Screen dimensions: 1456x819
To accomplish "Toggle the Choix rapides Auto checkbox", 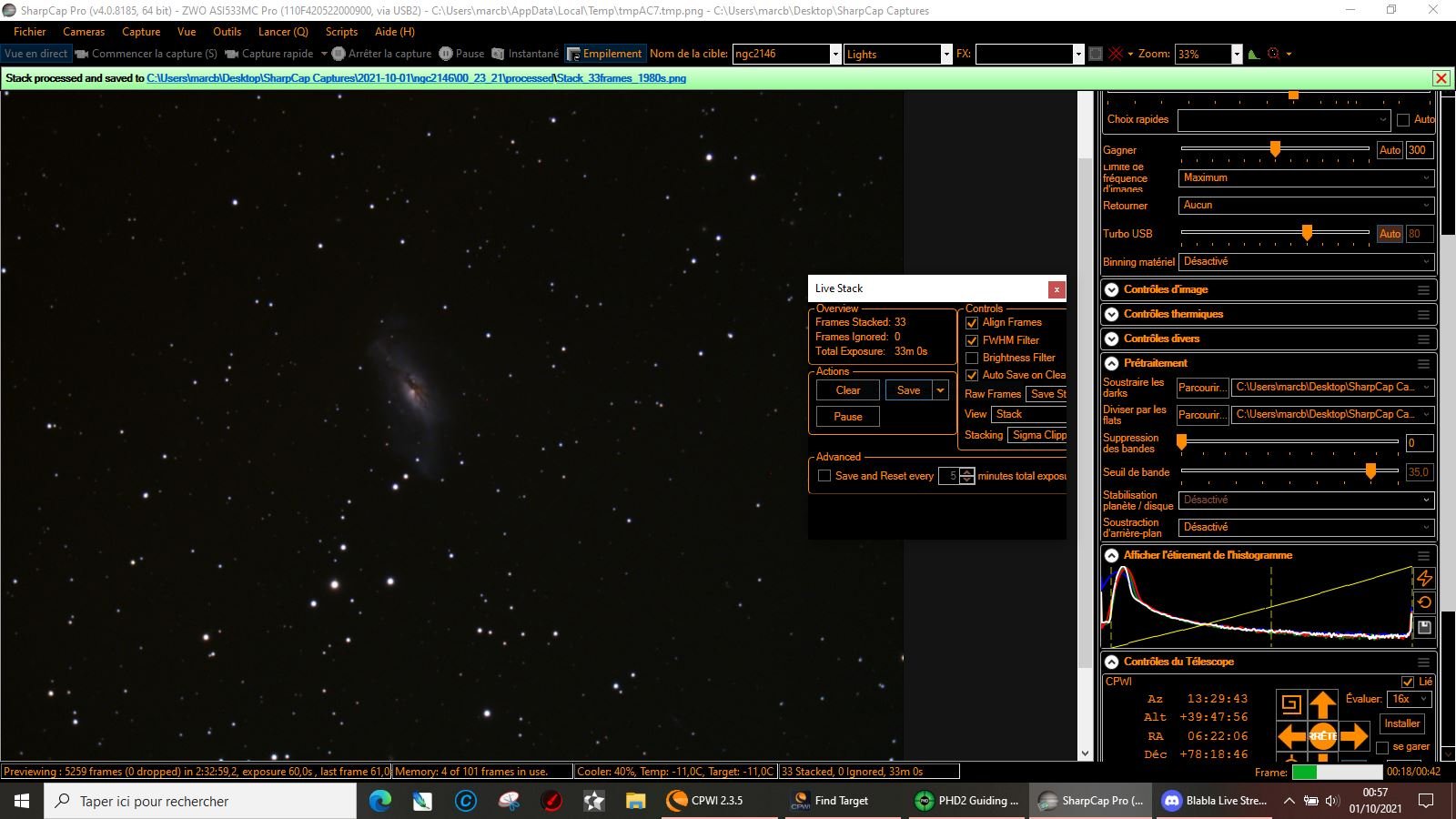I will tap(1403, 119).
